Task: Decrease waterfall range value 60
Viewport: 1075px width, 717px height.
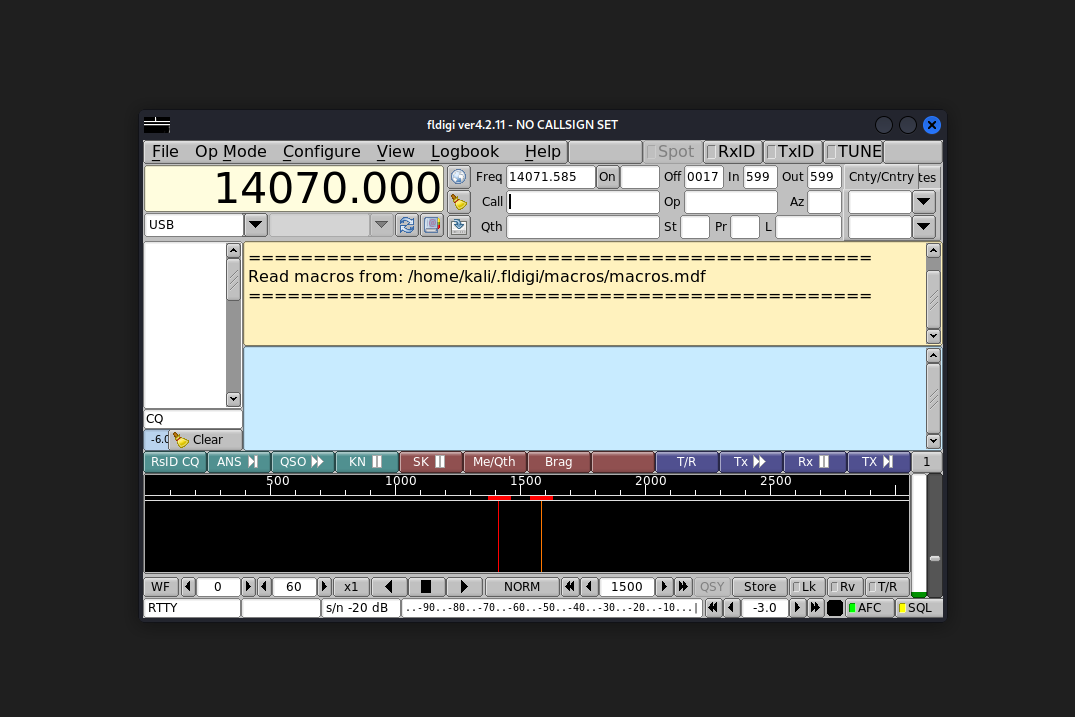Action: 264,587
